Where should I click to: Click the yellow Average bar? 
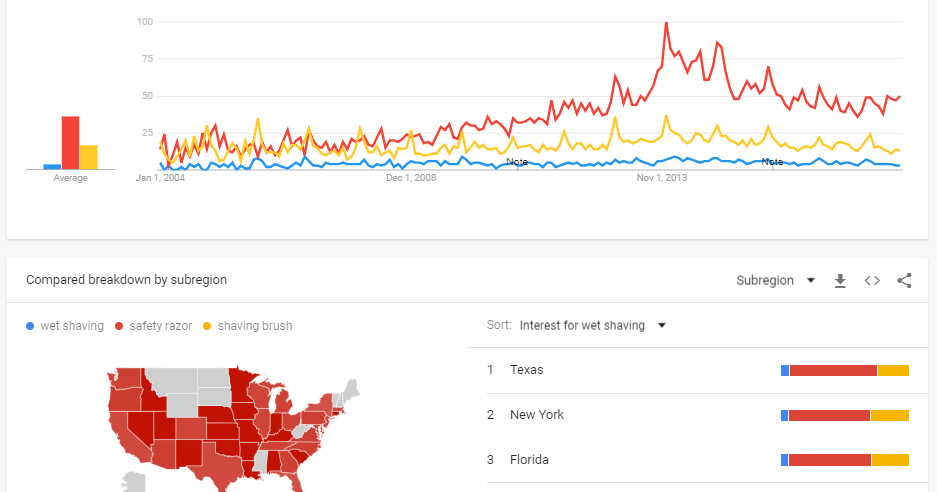(89, 157)
